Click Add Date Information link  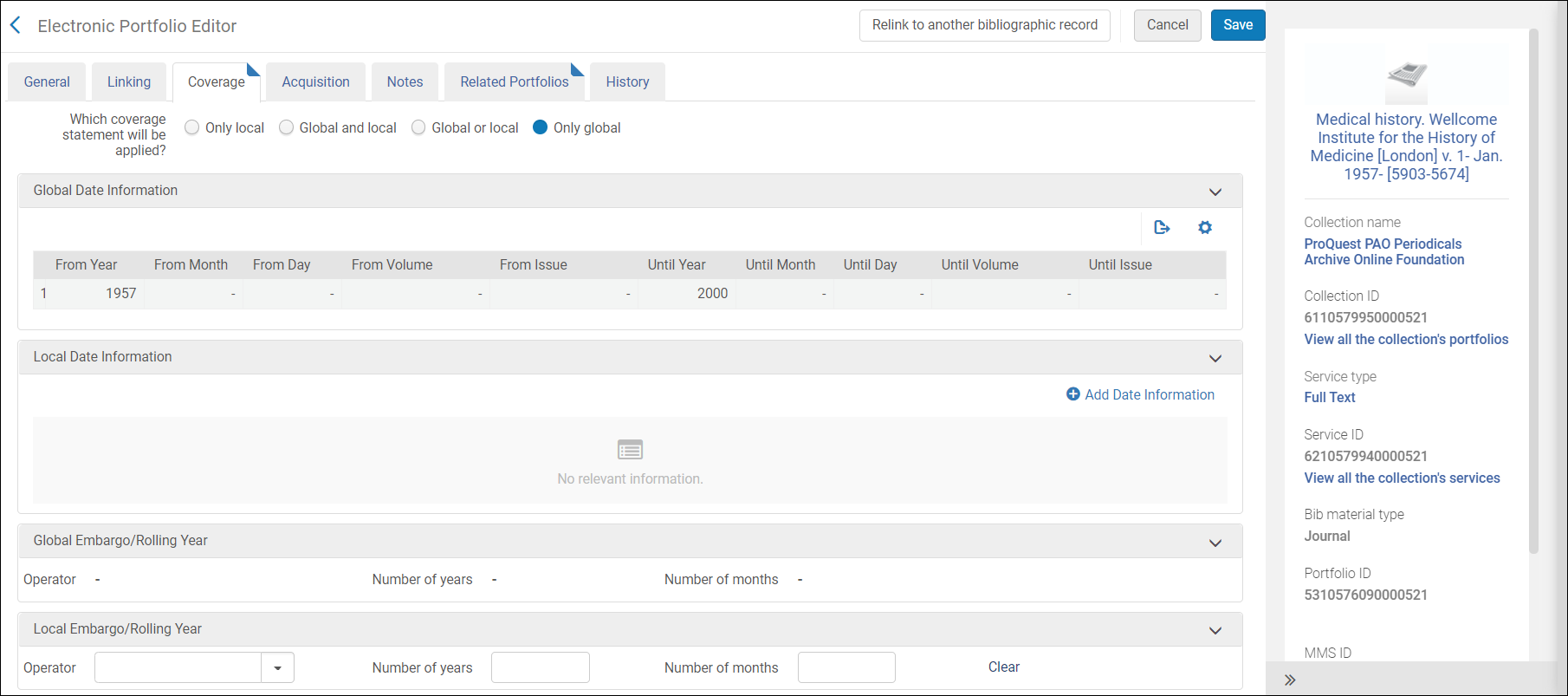[x=1140, y=394]
